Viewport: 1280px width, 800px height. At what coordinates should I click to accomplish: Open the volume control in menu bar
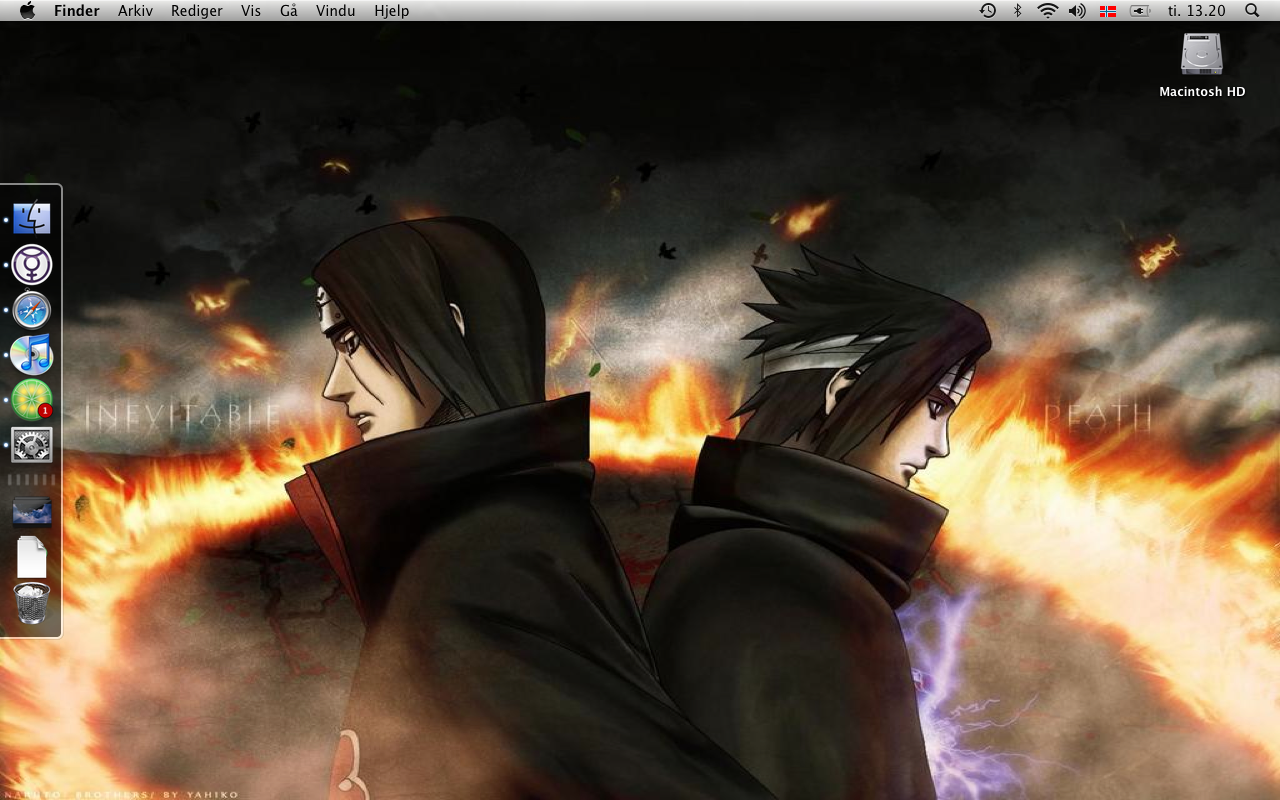(x=1077, y=10)
